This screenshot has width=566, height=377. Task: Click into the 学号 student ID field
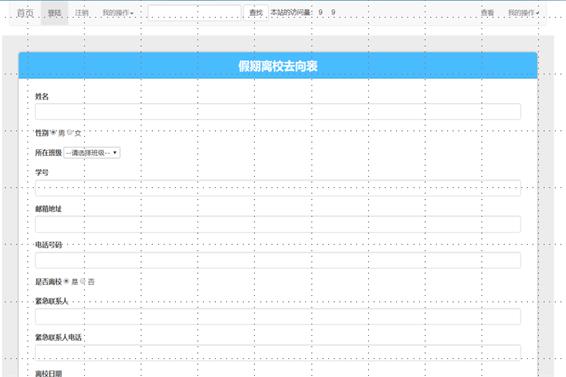(278, 188)
